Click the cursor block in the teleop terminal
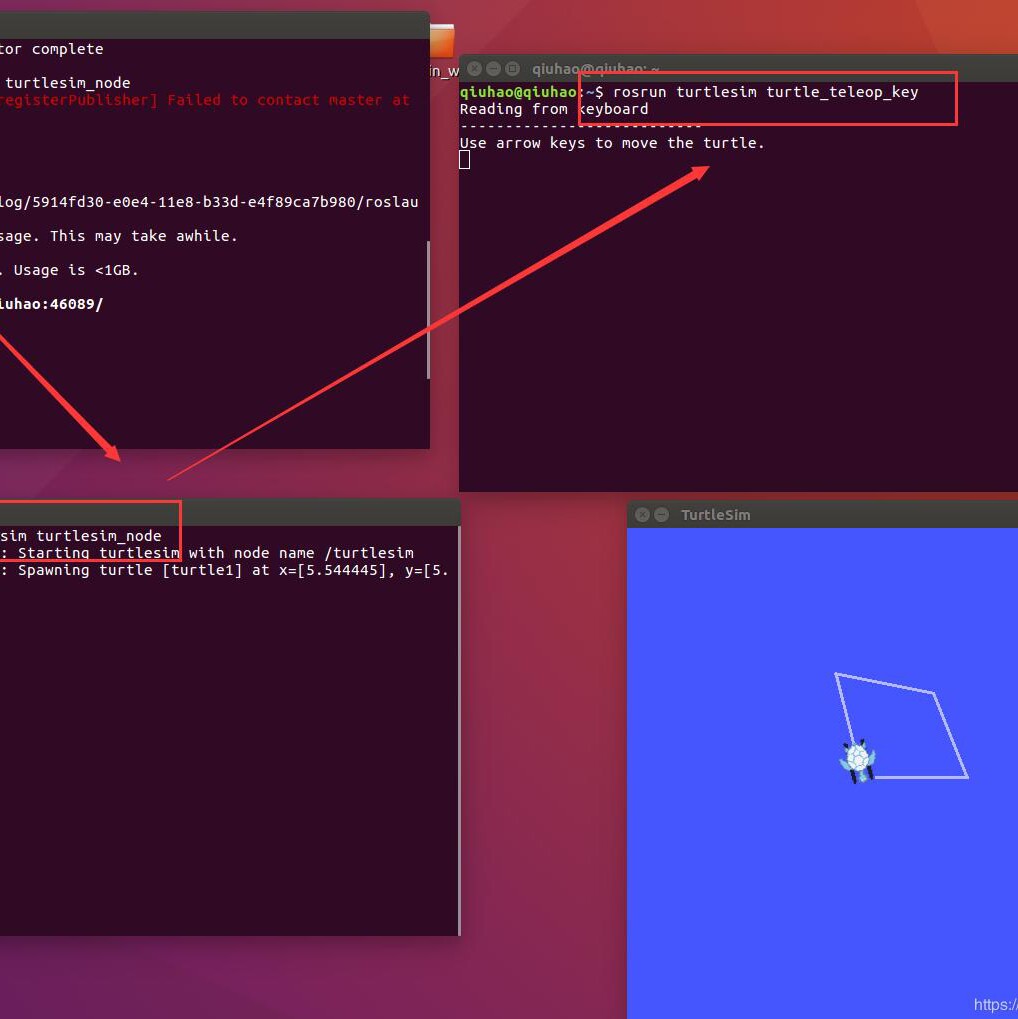 (464, 159)
